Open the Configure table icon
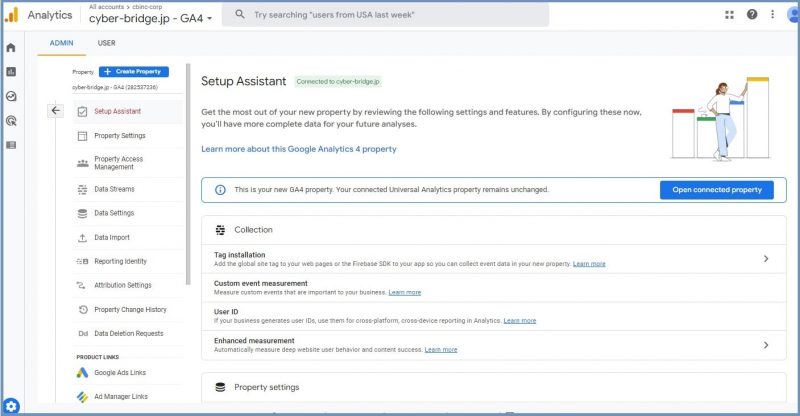The height and width of the screenshot is (416, 800). 11,145
